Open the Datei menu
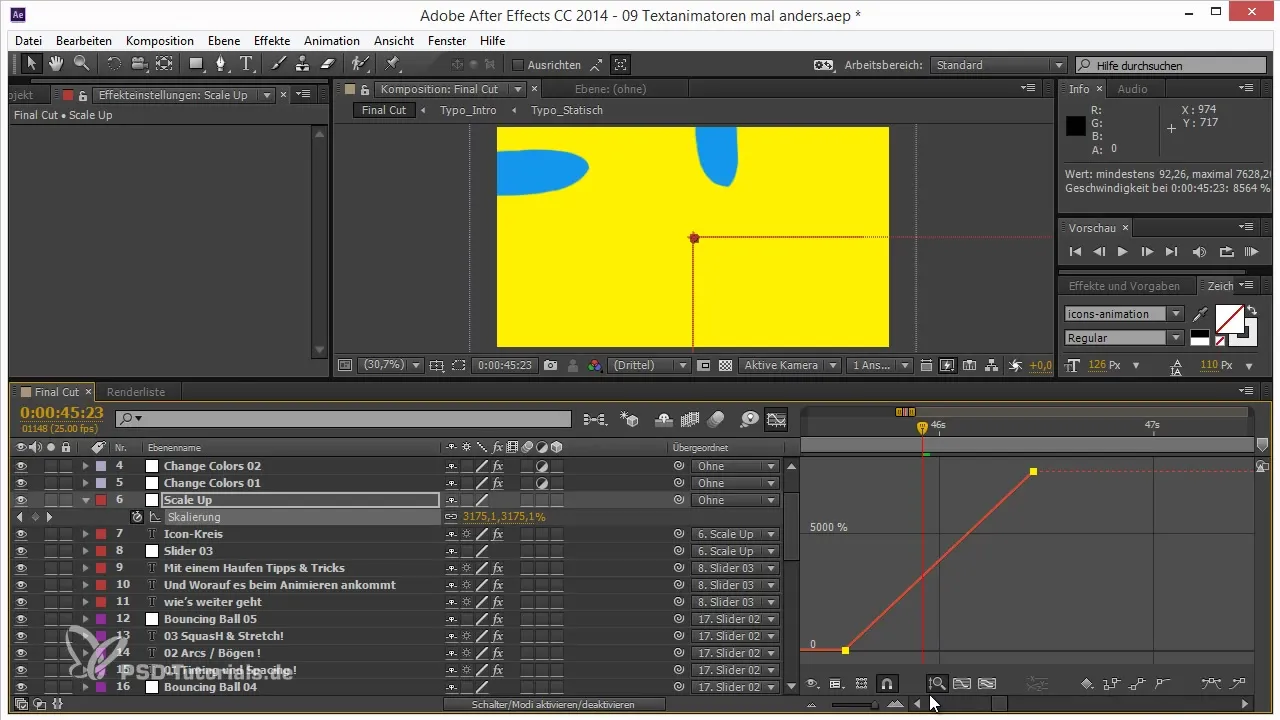 tap(29, 41)
